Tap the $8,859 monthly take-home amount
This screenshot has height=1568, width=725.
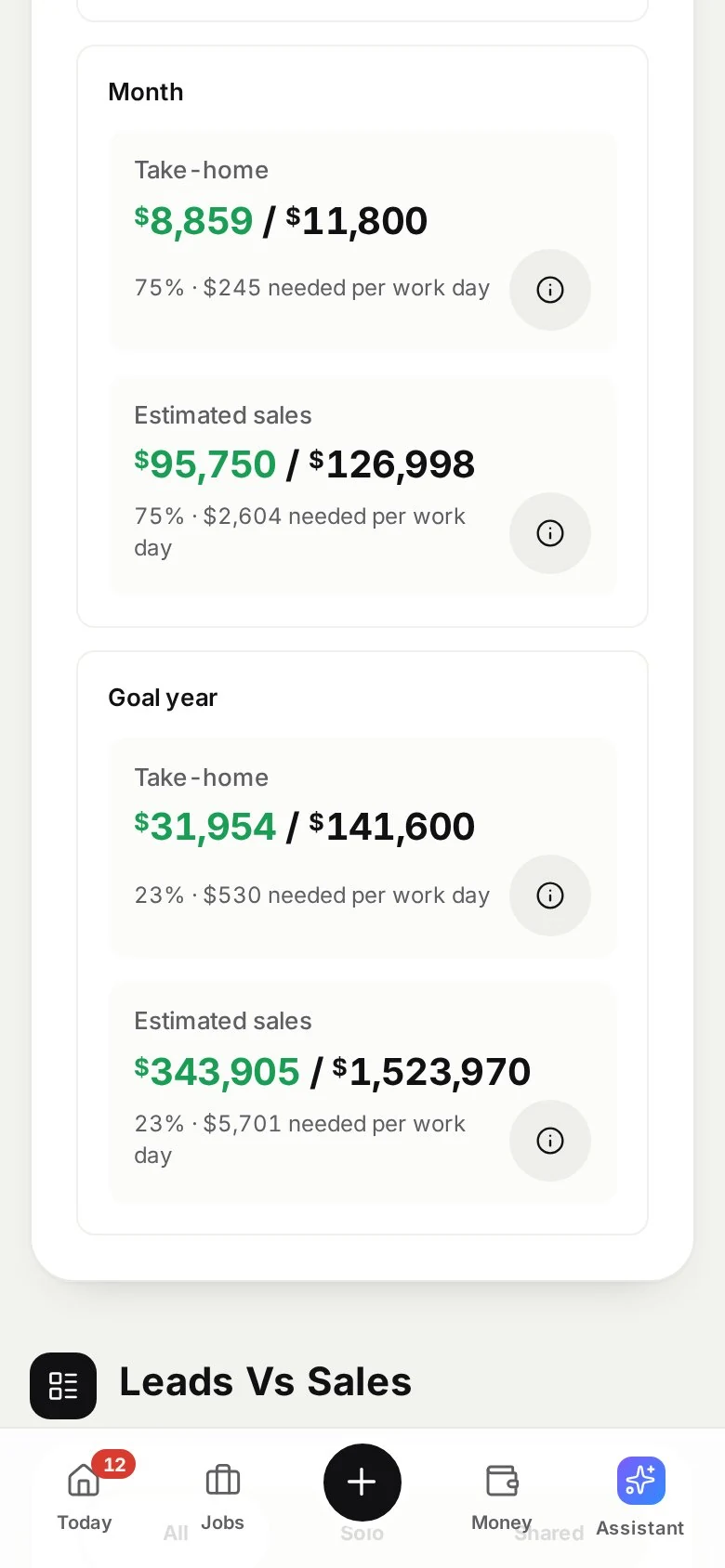point(193,221)
